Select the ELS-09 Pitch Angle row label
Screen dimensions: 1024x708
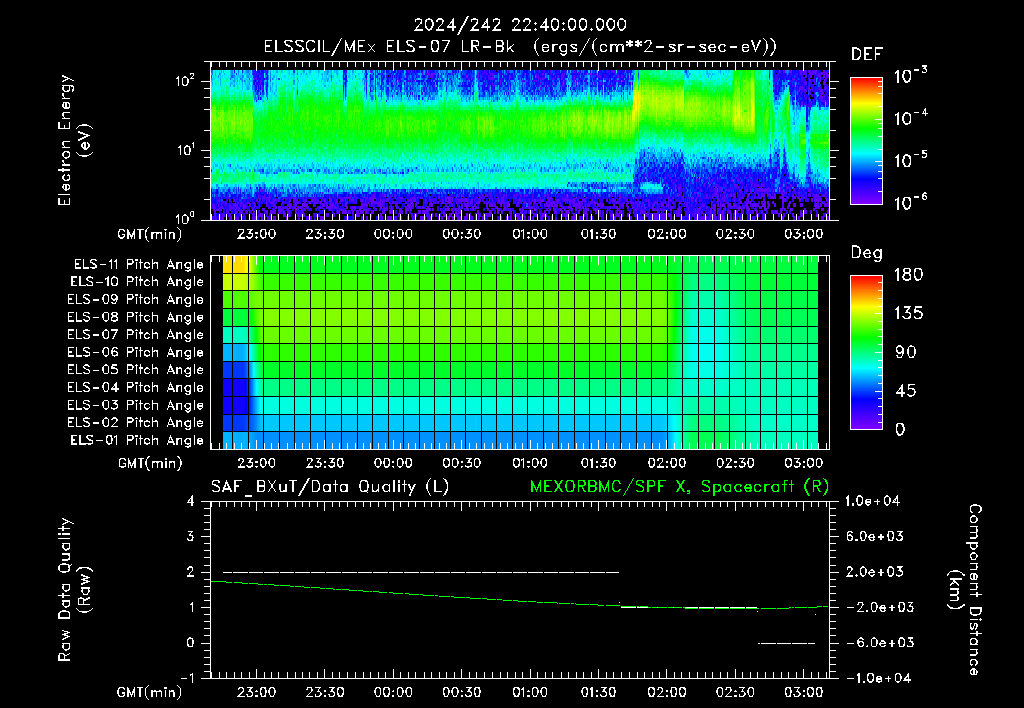coord(136,300)
